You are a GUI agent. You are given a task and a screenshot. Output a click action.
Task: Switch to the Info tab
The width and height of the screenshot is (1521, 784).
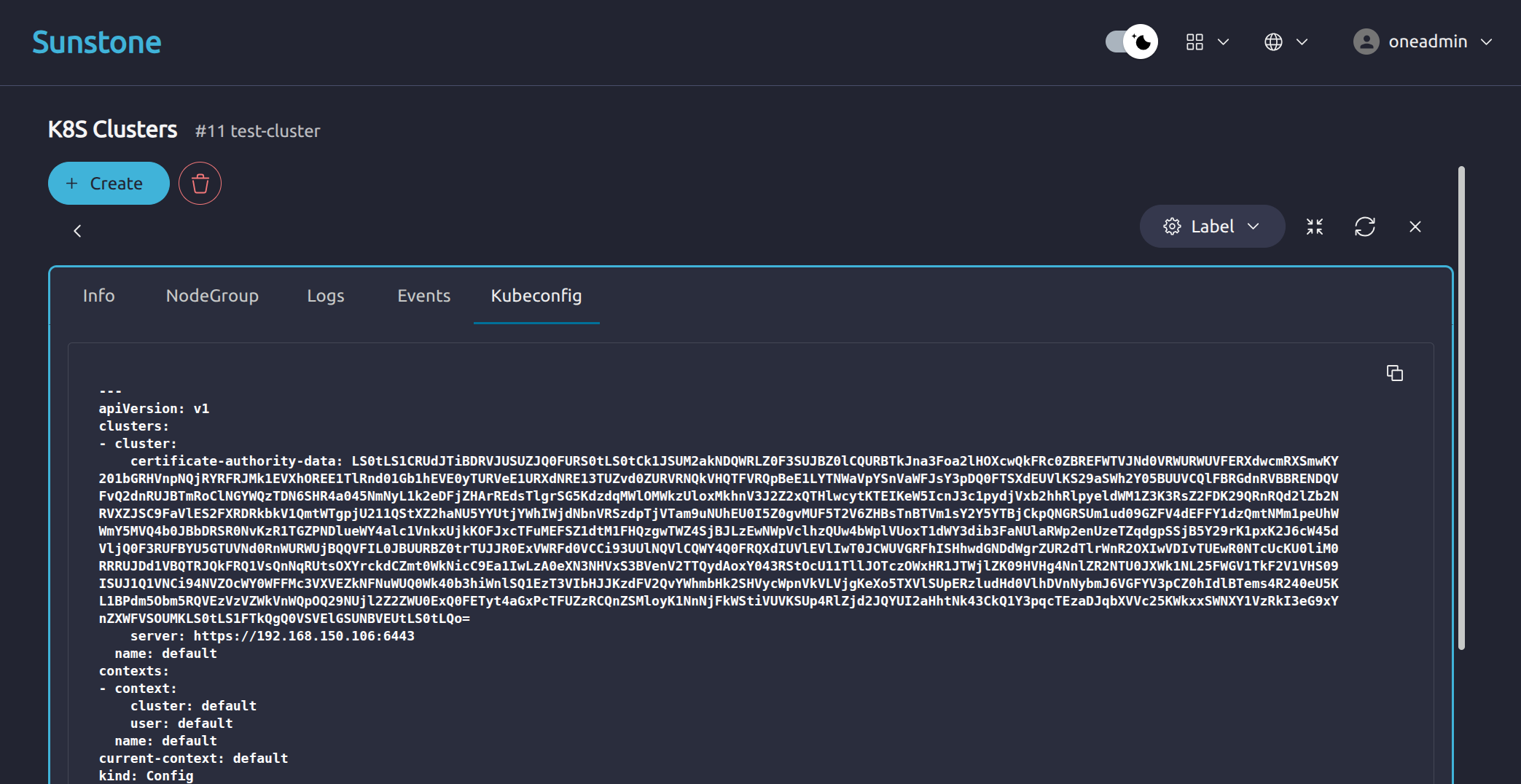tap(98, 296)
